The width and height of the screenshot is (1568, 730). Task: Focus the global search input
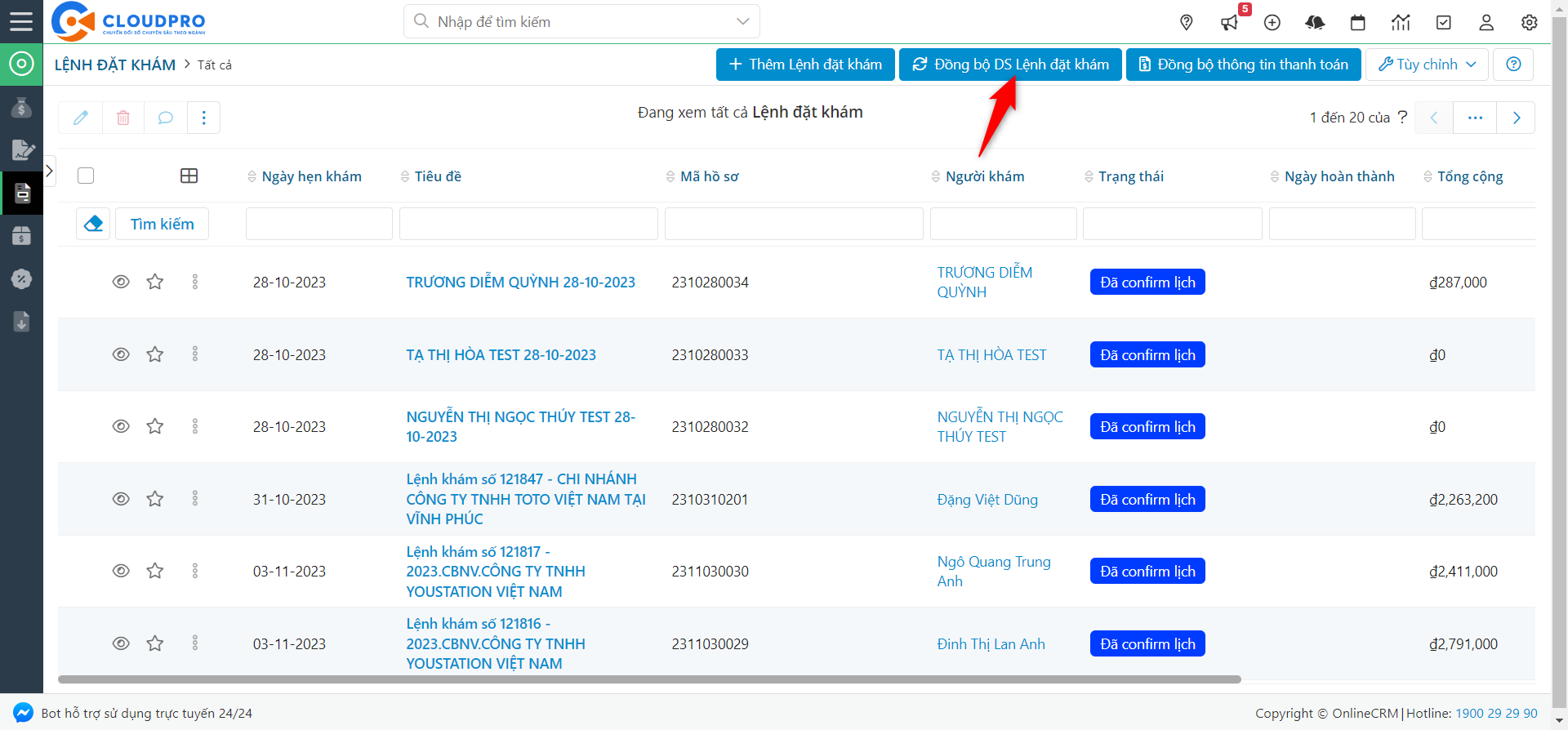click(x=581, y=22)
